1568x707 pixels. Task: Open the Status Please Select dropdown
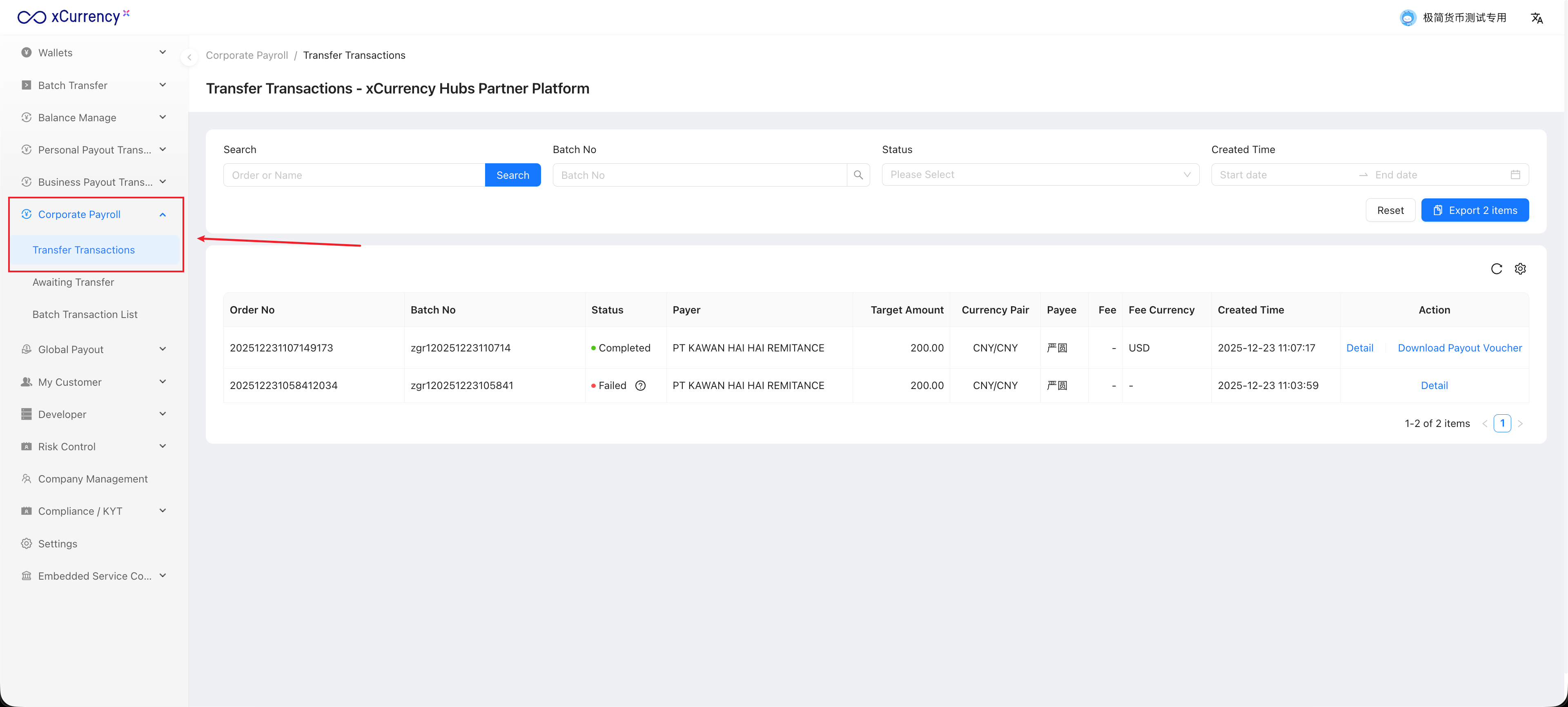tap(1040, 175)
